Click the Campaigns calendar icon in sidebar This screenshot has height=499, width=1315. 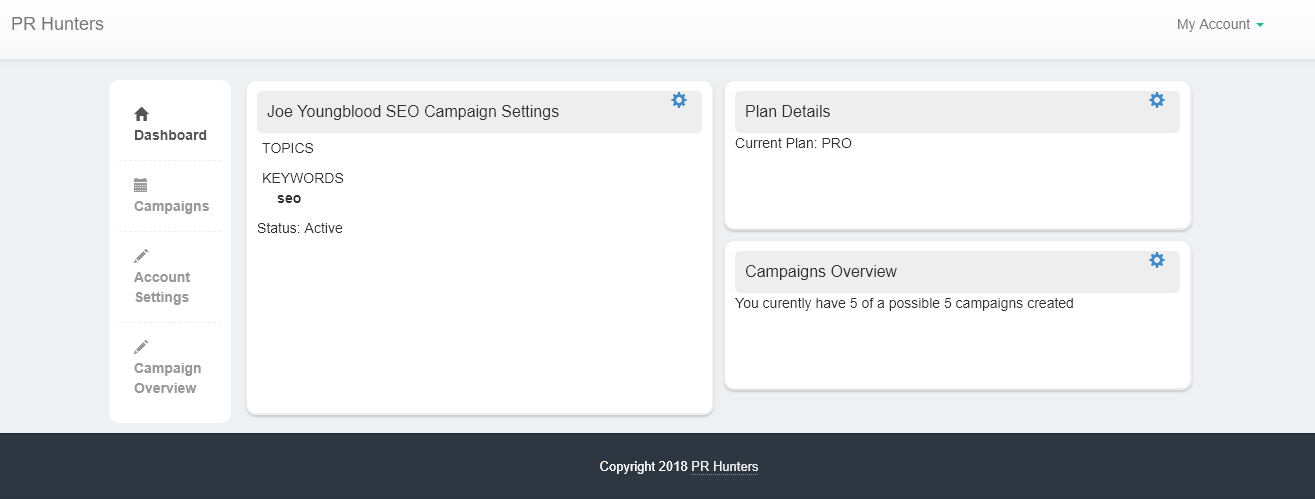coord(141,185)
